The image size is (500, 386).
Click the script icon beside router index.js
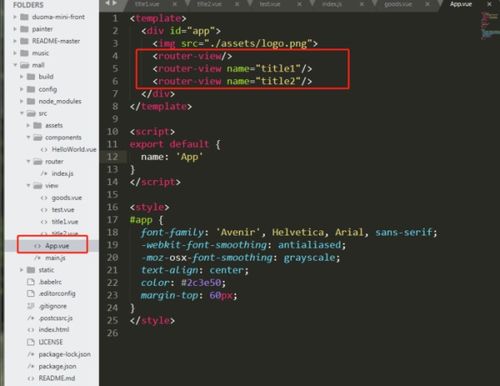[x=44, y=174]
